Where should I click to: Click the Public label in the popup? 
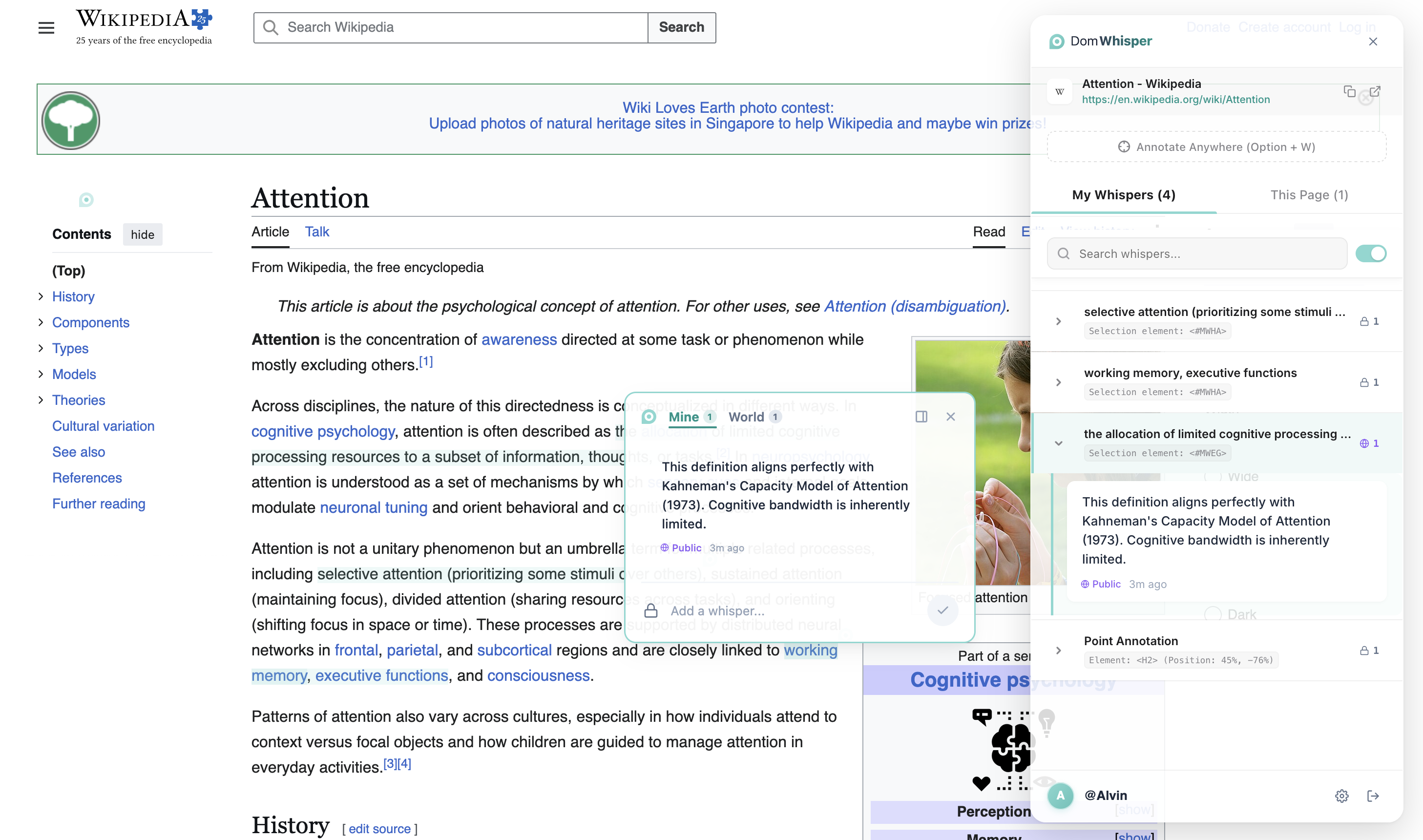coord(681,548)
